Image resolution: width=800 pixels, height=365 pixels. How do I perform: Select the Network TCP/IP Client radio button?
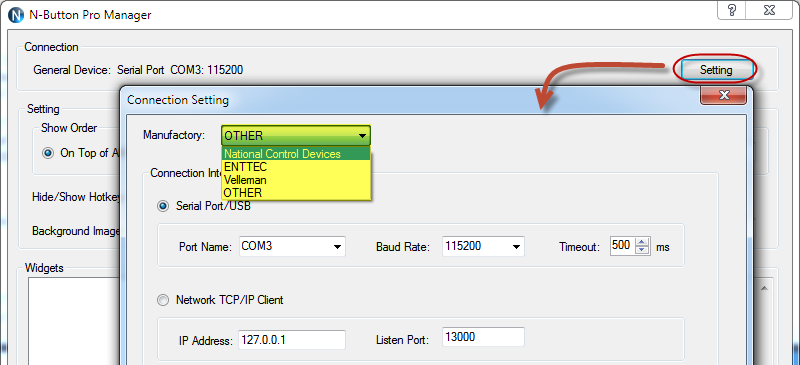(x=163, y=300)
